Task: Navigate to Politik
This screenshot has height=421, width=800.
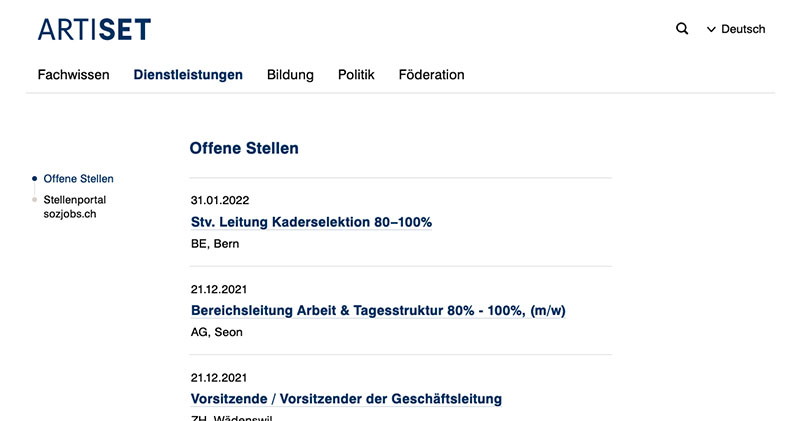Action: point(356,75)
